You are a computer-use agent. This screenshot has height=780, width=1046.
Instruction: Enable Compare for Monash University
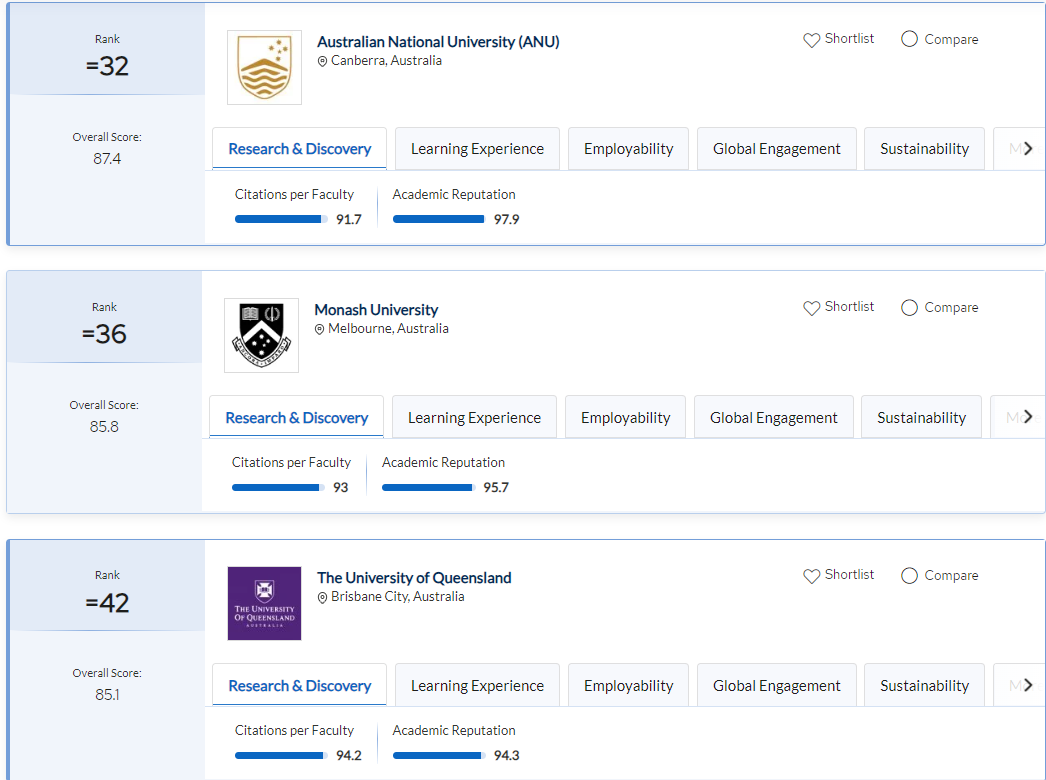point(909,307)
